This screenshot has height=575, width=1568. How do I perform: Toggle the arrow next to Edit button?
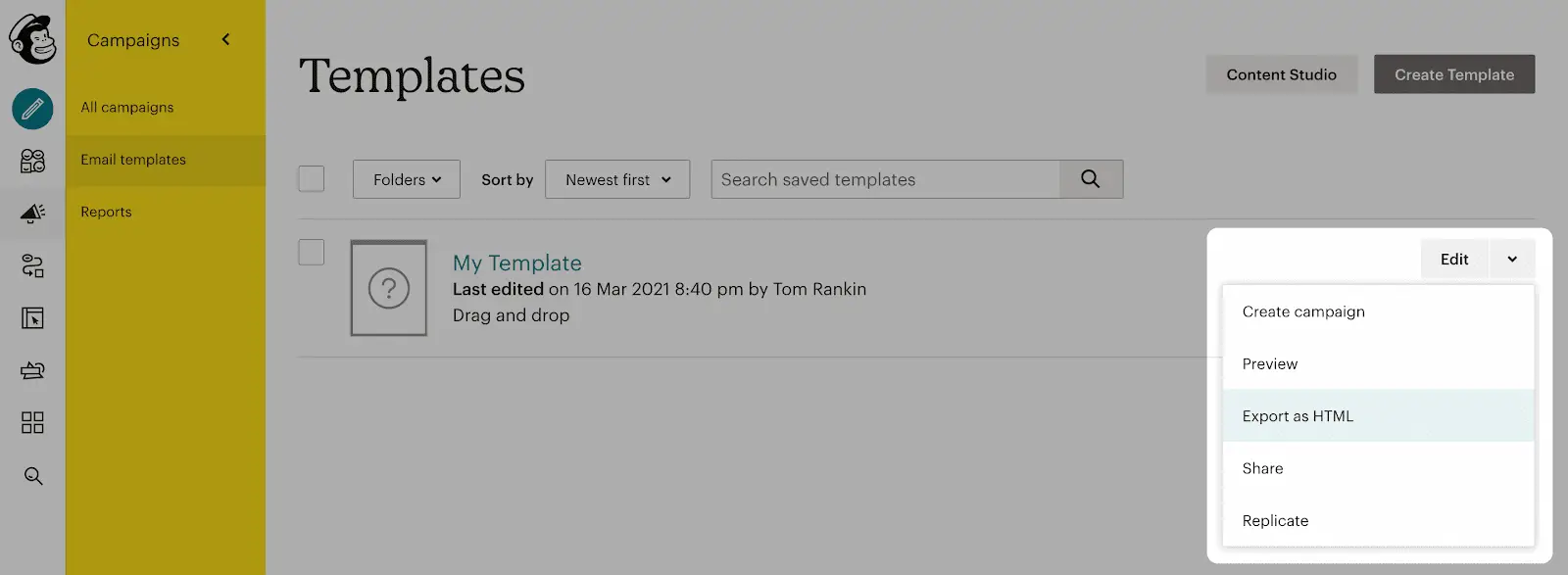coord(1512,259)
